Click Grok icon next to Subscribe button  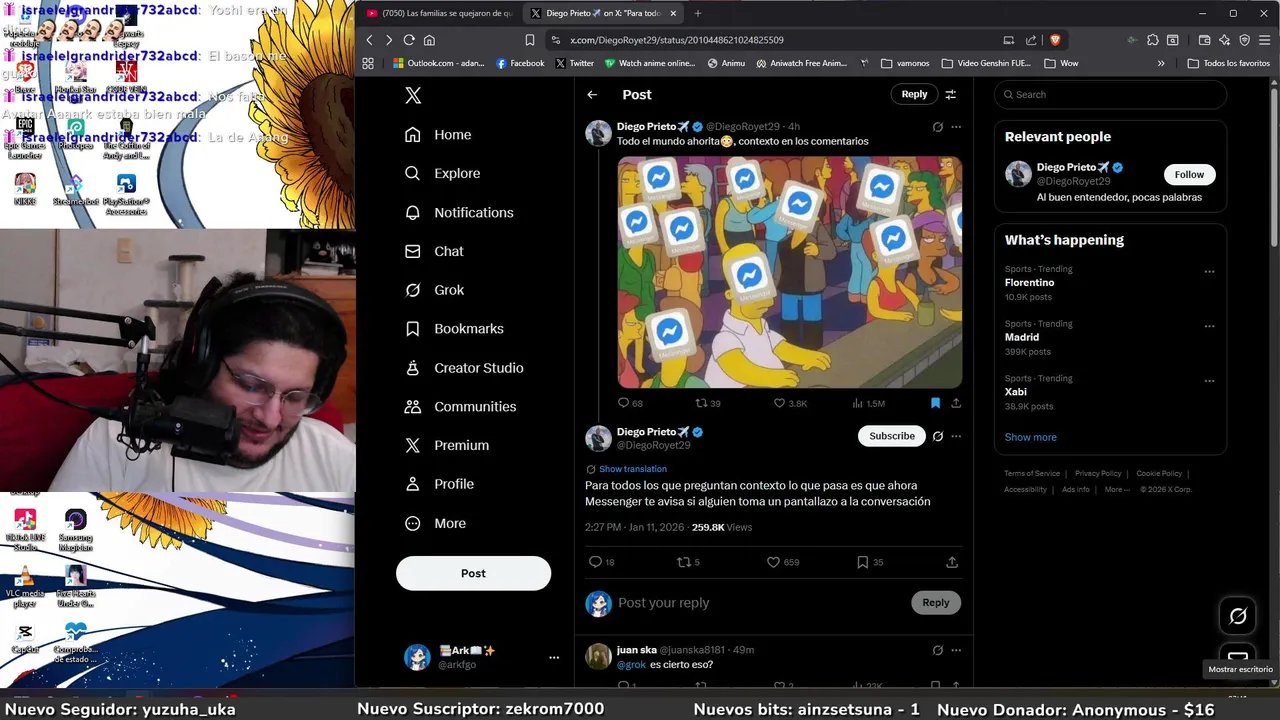coord(937,436)
